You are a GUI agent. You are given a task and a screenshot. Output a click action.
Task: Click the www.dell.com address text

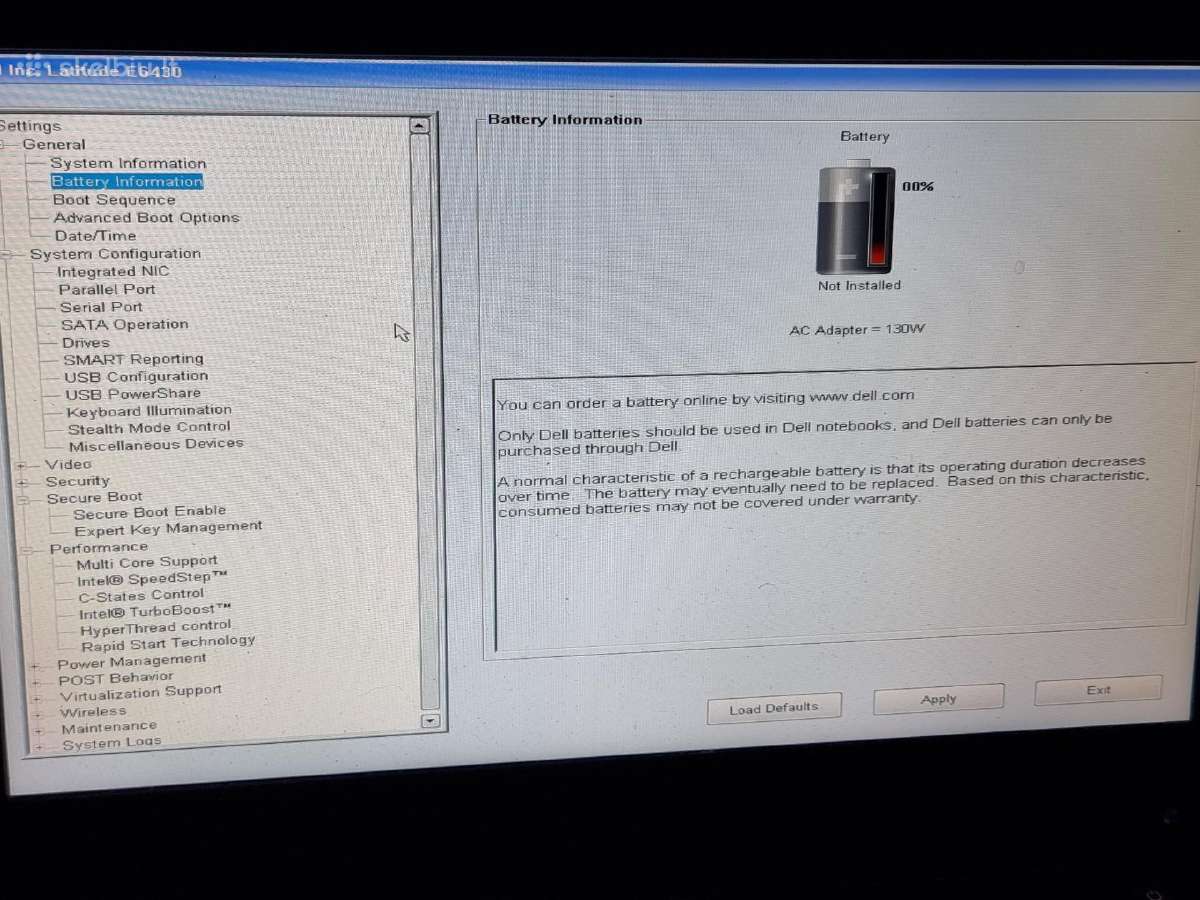[861, 396]
